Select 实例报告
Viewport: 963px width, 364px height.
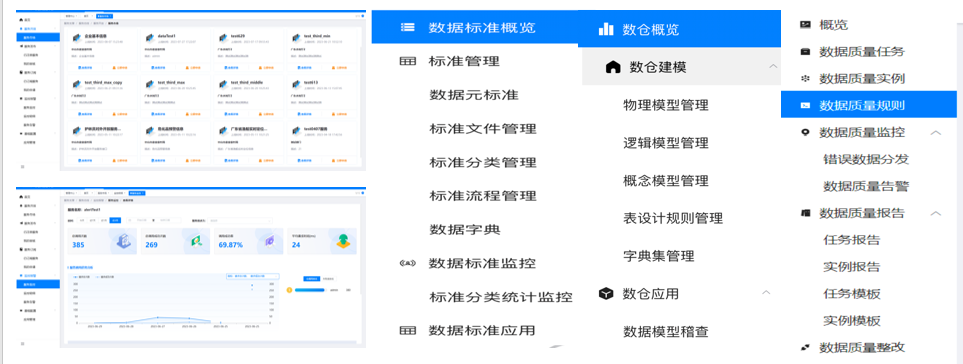852,266
